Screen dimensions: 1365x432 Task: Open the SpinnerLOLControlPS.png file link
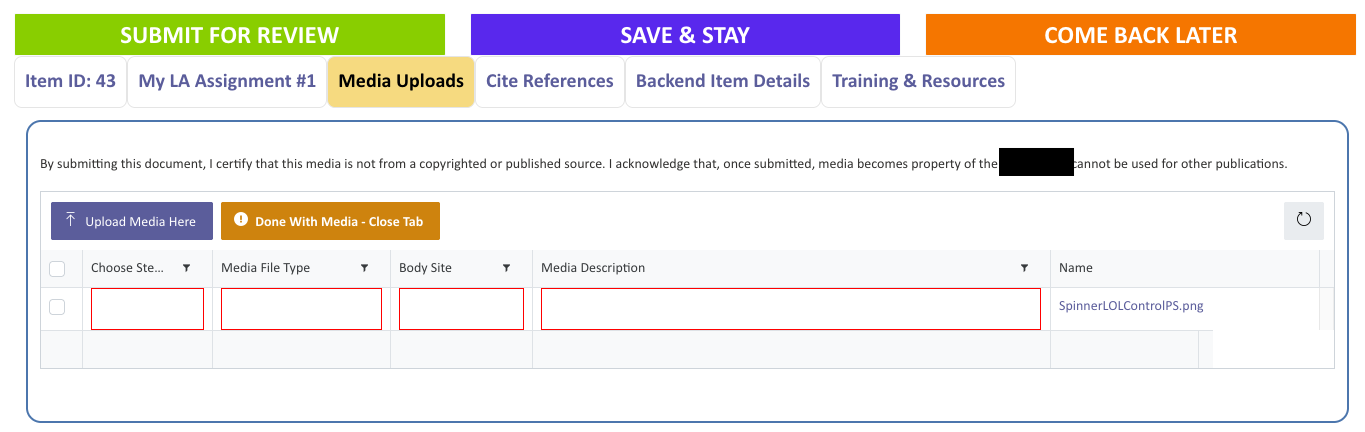[1130, 307]
